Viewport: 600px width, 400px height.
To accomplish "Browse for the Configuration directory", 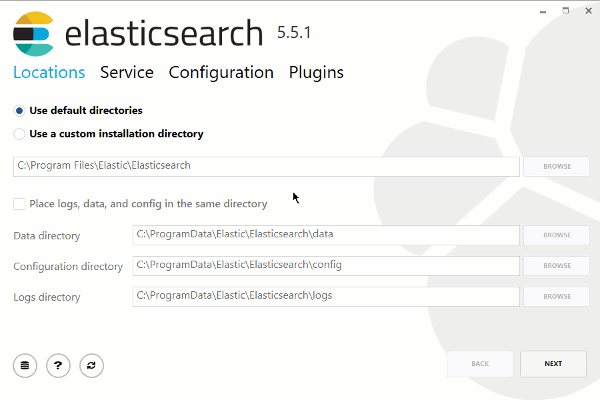I will [557, 266].
